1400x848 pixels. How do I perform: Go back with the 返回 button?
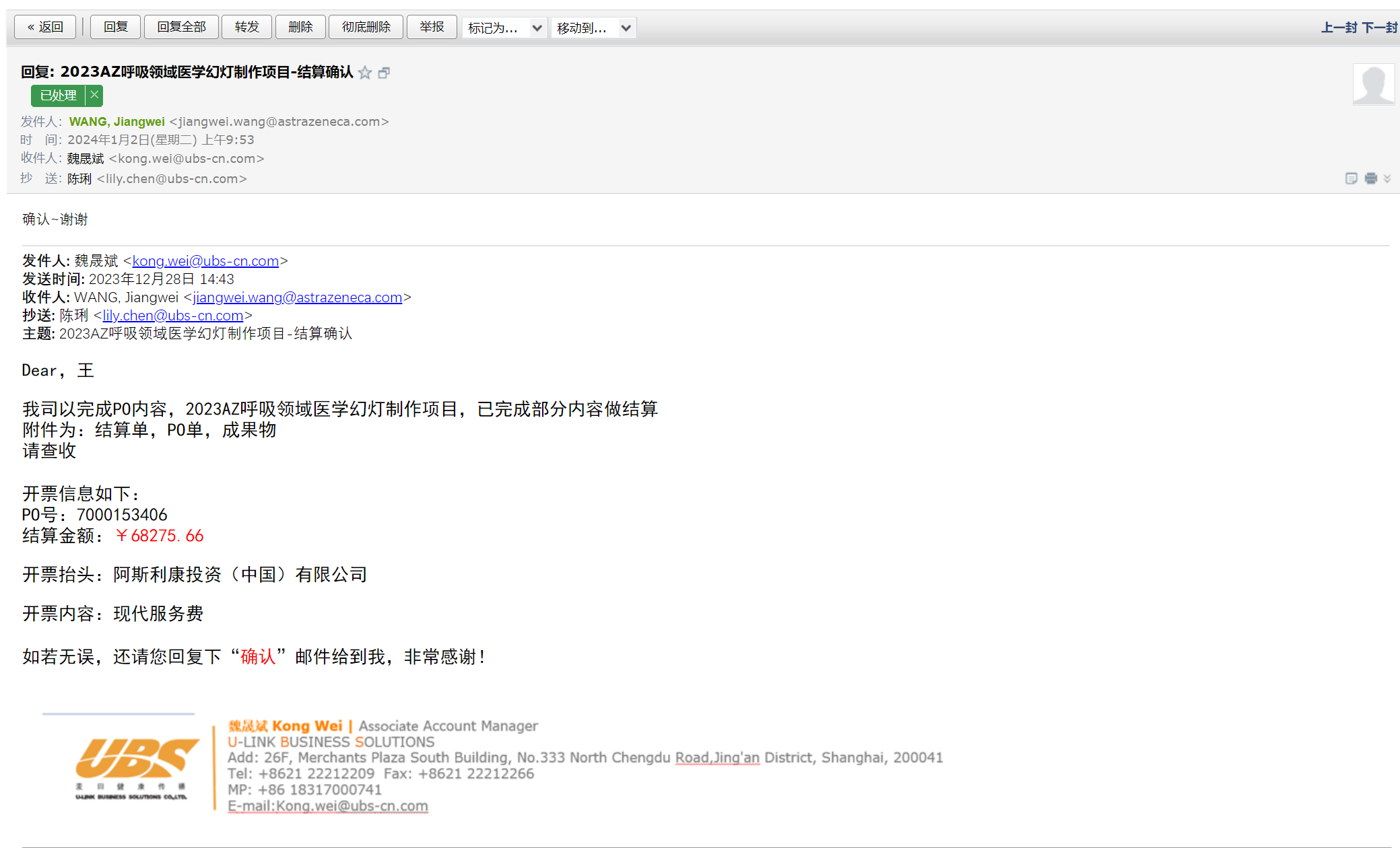pos(45,27)
